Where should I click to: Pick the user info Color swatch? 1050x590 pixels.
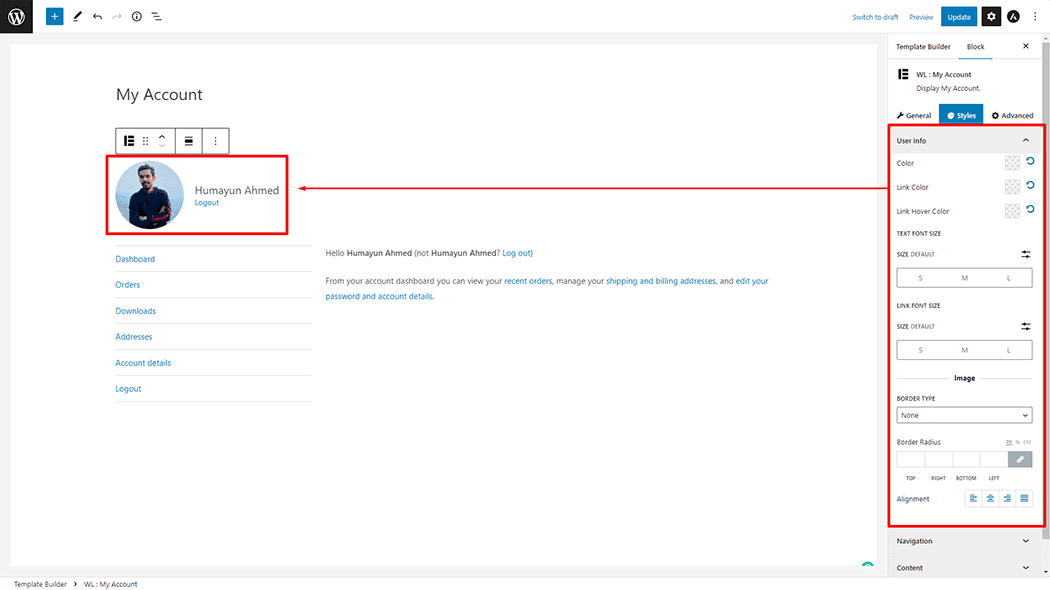click(x=1012, y=163)
